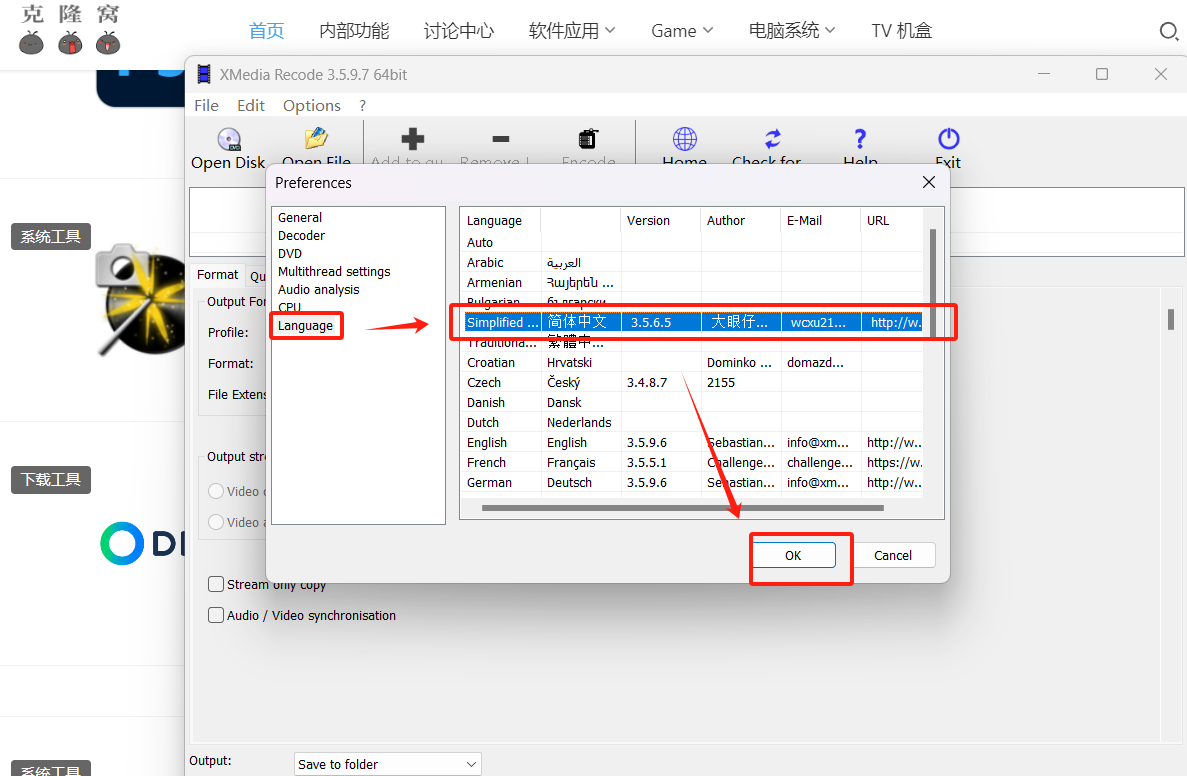Go to 首页 in website navigation
Screen dimensions: 1187x776
pyautogui.click(x=266, y=31)
